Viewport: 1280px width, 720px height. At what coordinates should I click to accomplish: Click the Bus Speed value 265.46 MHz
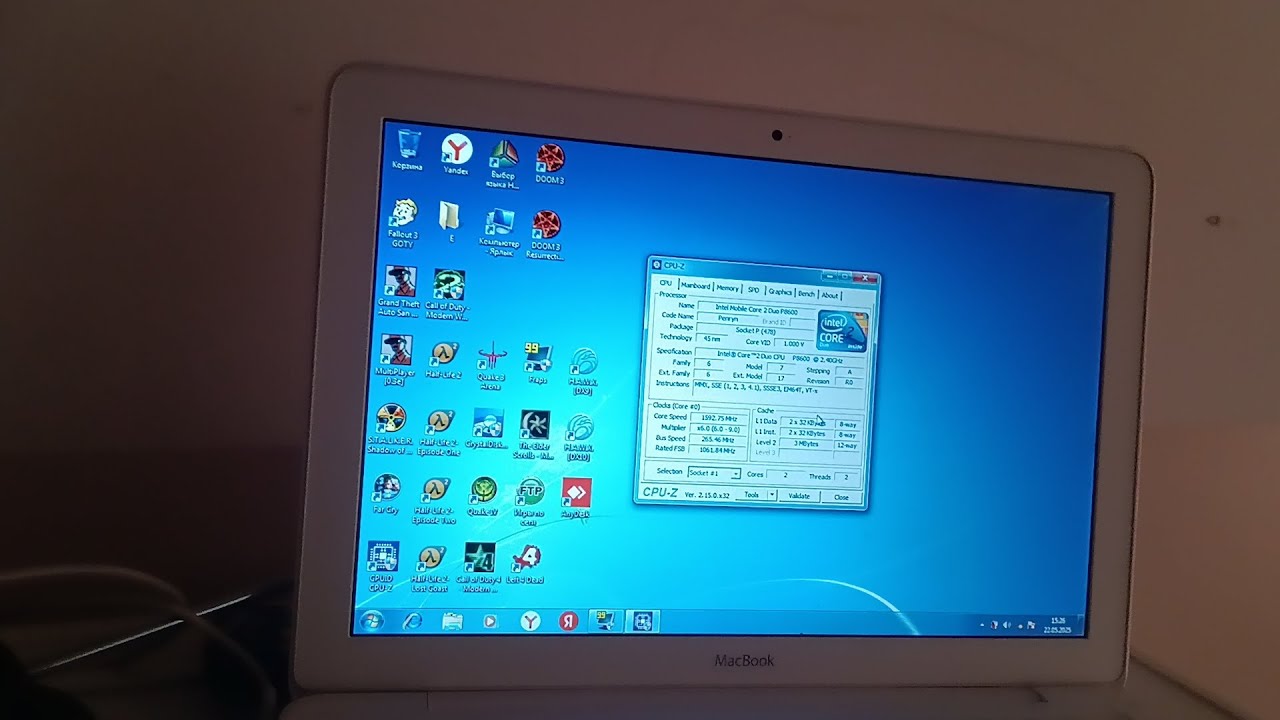click(717, 439)
